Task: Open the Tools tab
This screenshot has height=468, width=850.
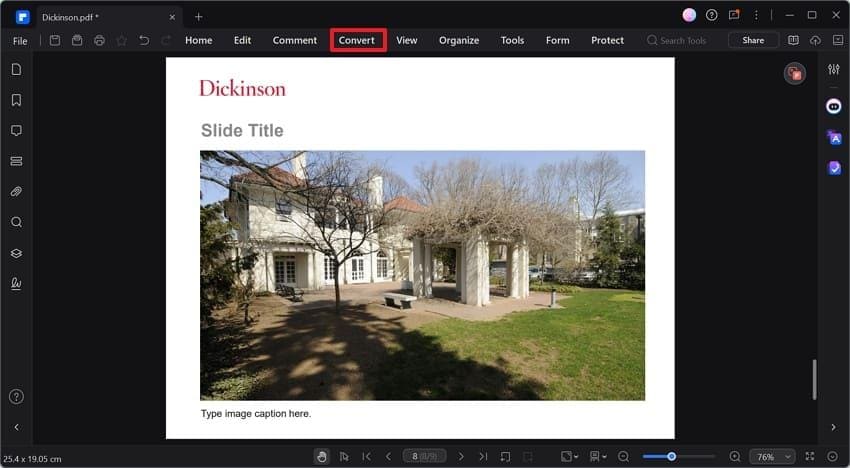Action: tap(512, 40)
